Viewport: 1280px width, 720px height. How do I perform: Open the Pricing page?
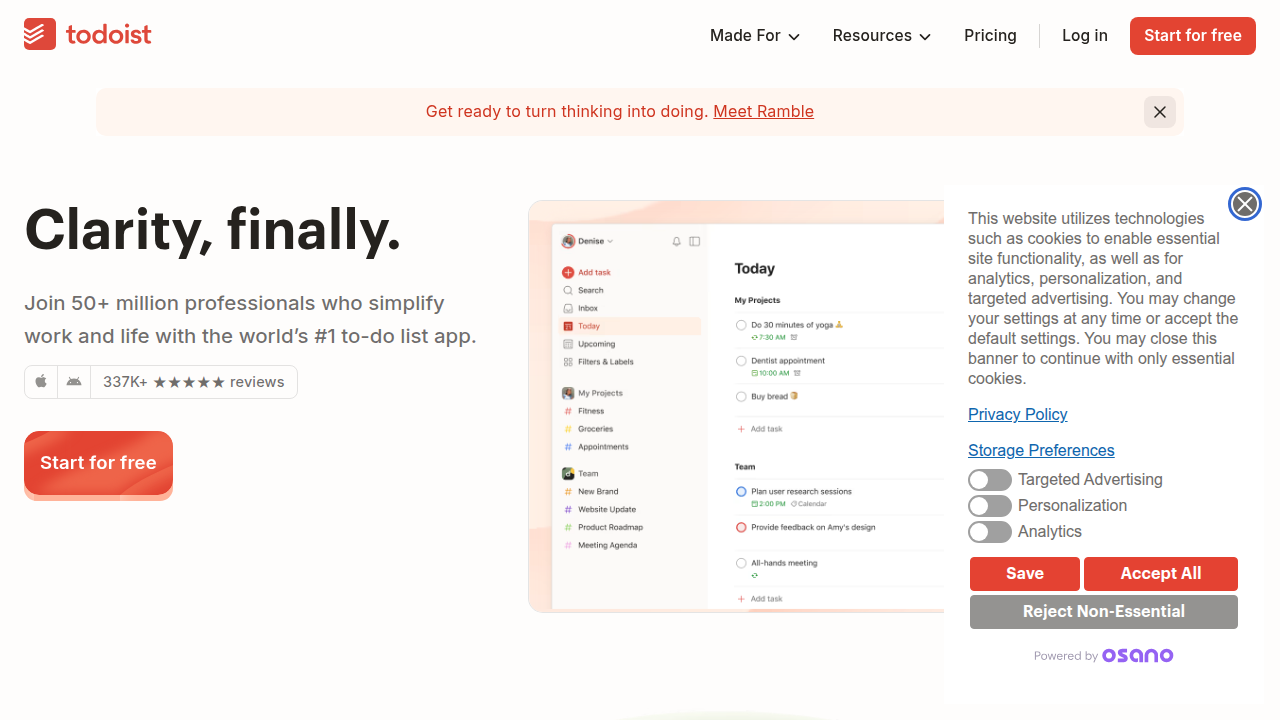(990, 36)
